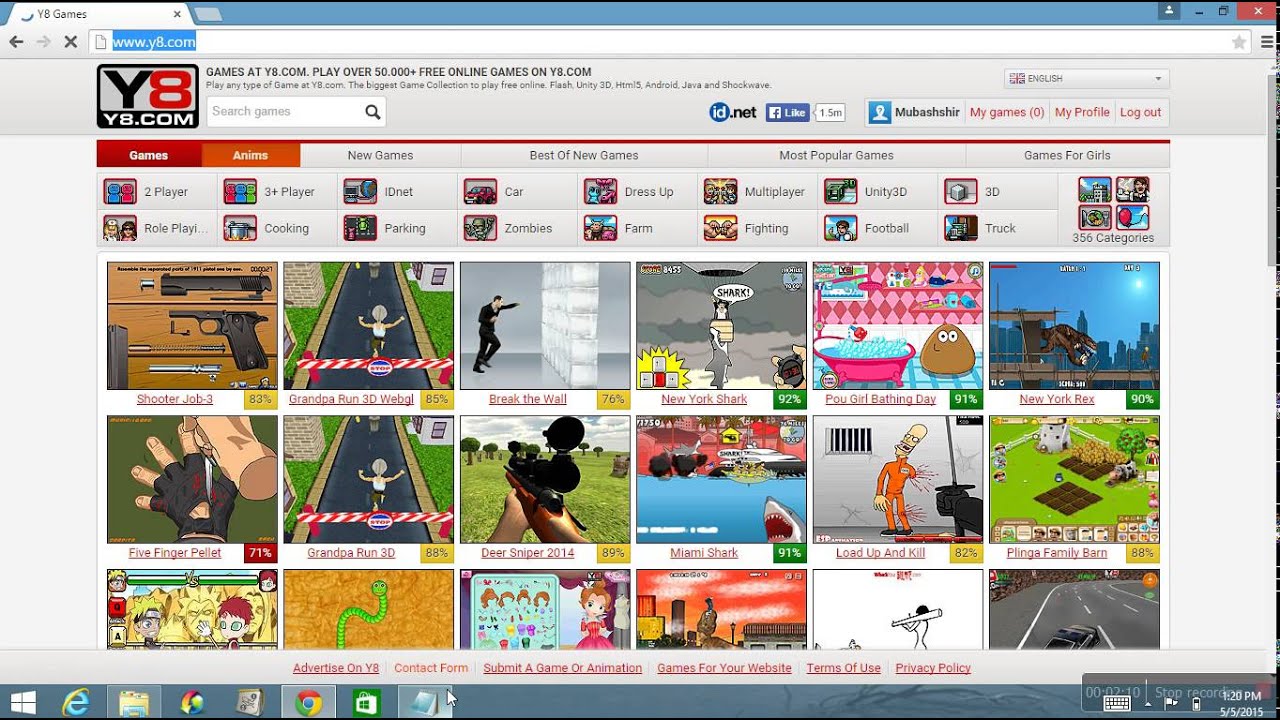Viewport: 1280px width, 720px height.
Task: Open Pou Girl Bathing Day thumbnail
Action: click(x=898, y=326)
